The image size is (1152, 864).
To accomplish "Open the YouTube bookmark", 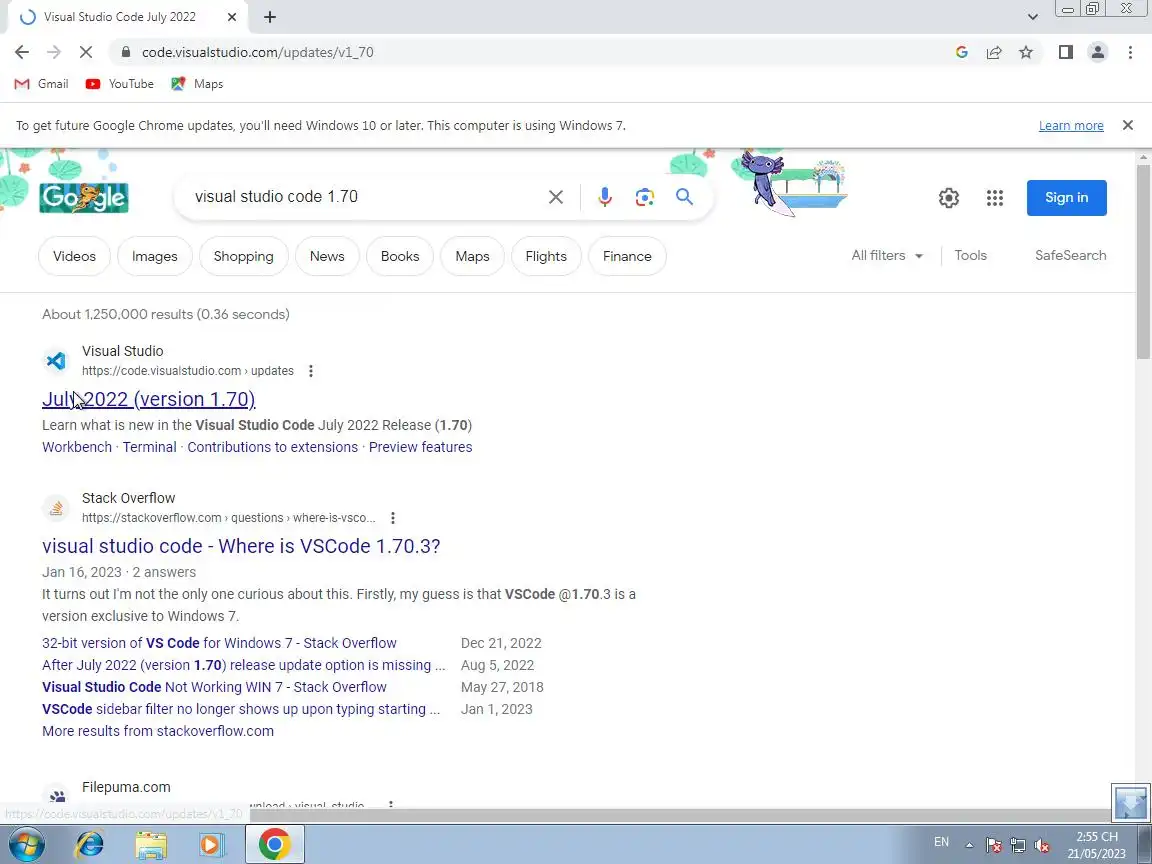I will 120,84.
